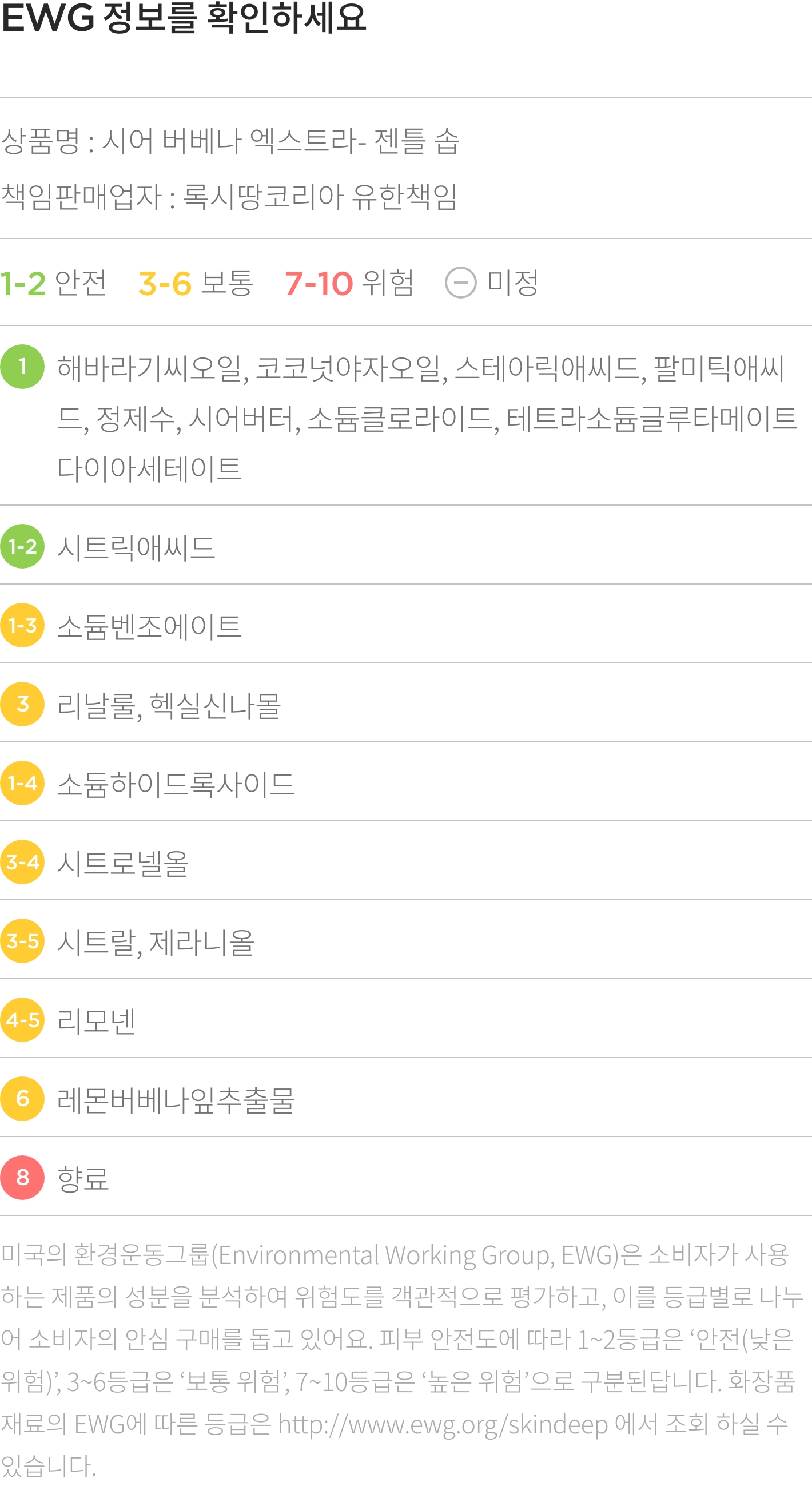Click the yellow grade 3 badge

[22, 704]
